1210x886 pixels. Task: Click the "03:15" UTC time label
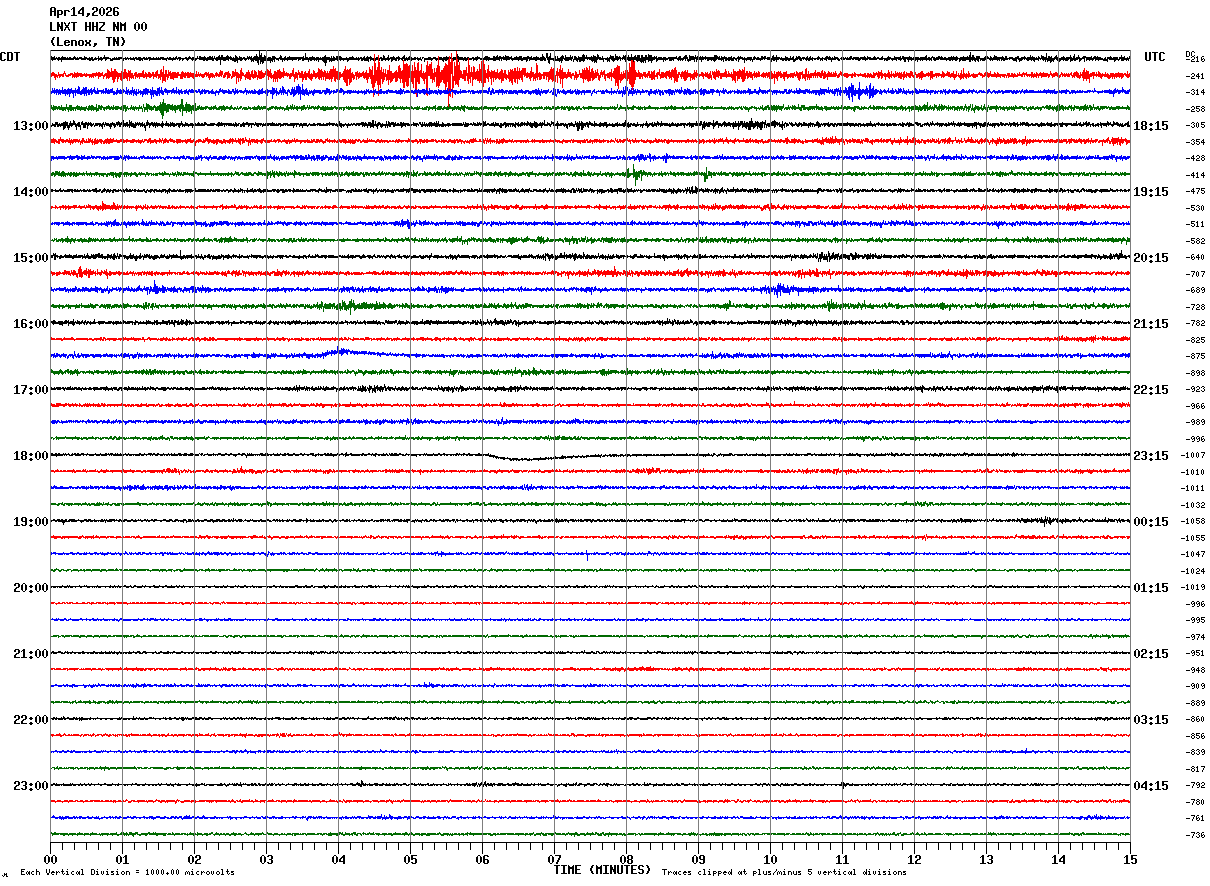(1151, 720)
